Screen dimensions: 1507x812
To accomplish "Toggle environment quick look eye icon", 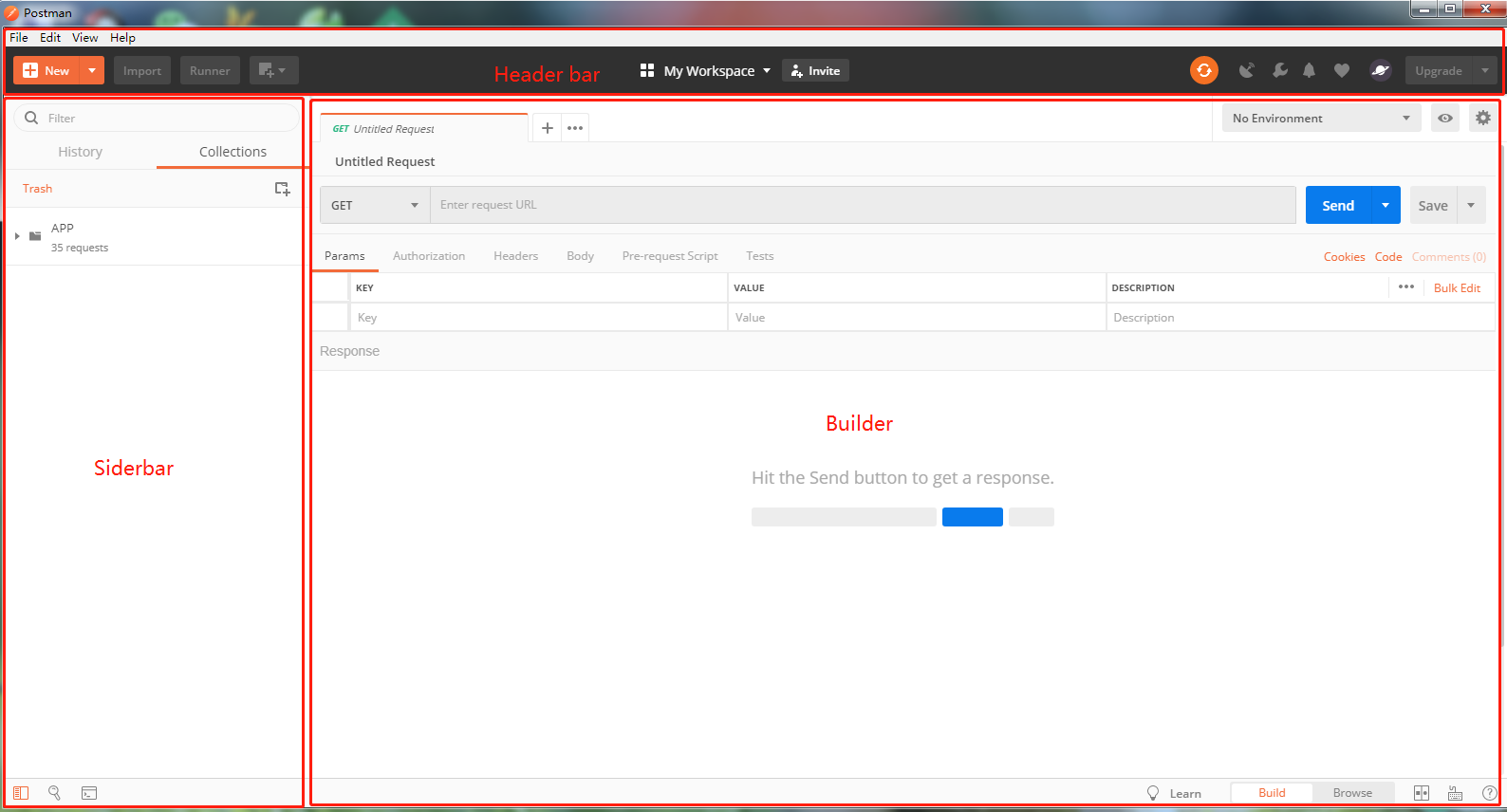I will 1445,118.
